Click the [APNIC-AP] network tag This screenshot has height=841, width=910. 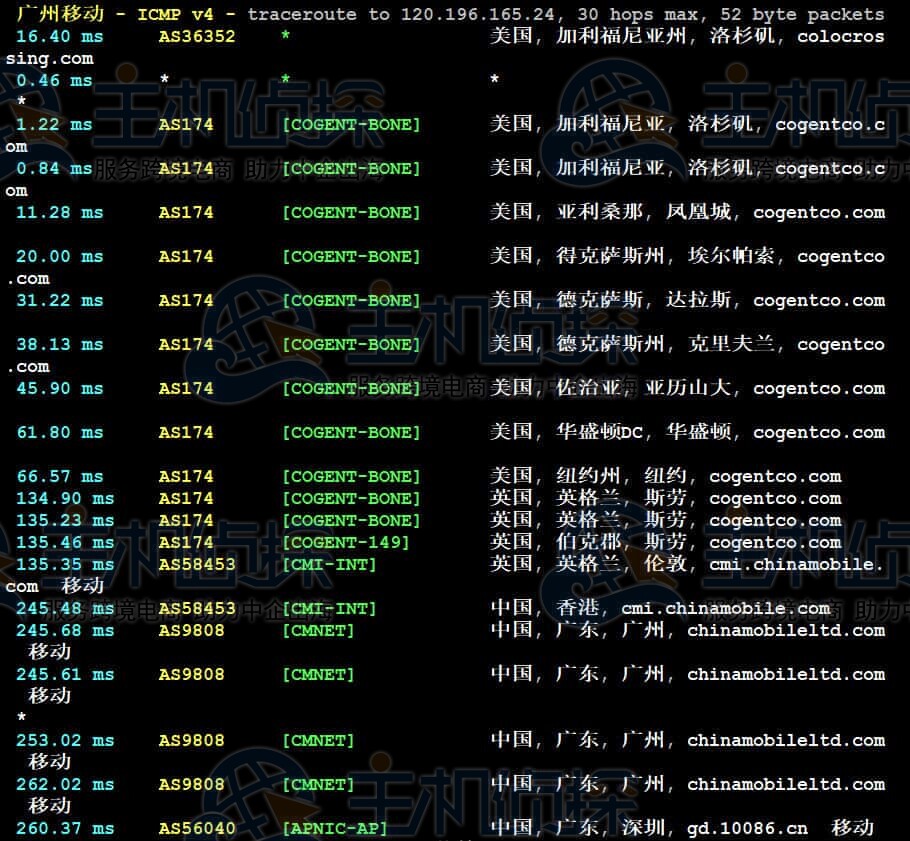(x=335, y=829)
